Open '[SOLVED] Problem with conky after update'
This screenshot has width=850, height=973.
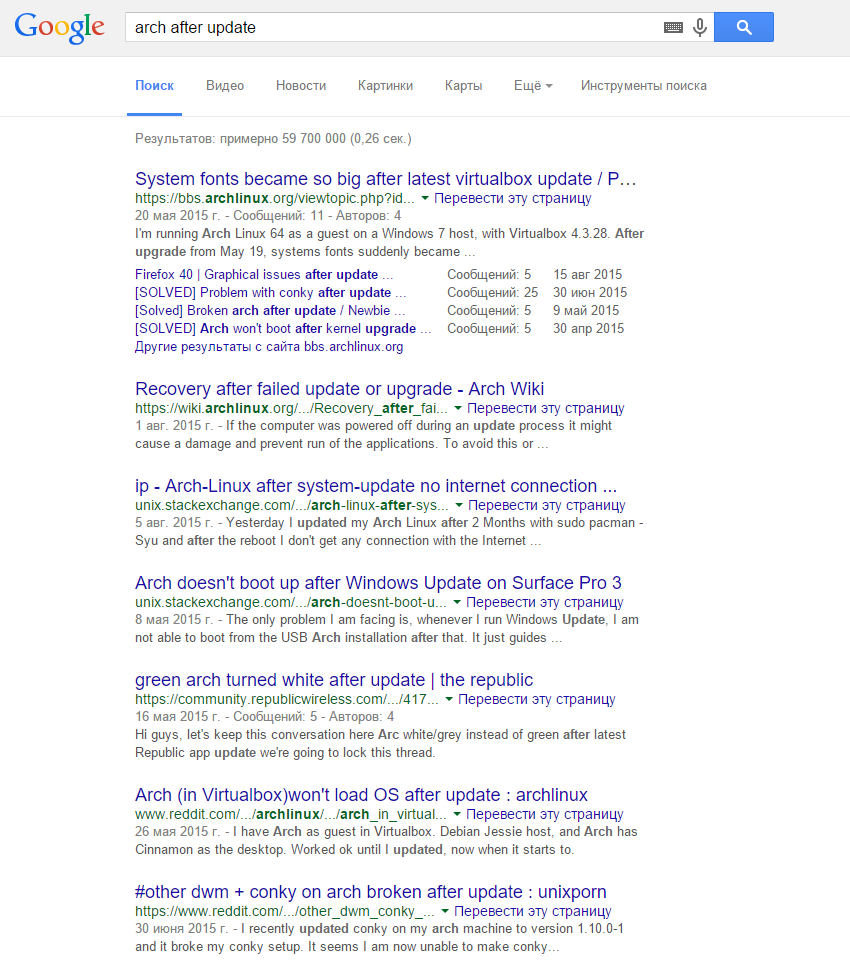click(x=271, y=292)
